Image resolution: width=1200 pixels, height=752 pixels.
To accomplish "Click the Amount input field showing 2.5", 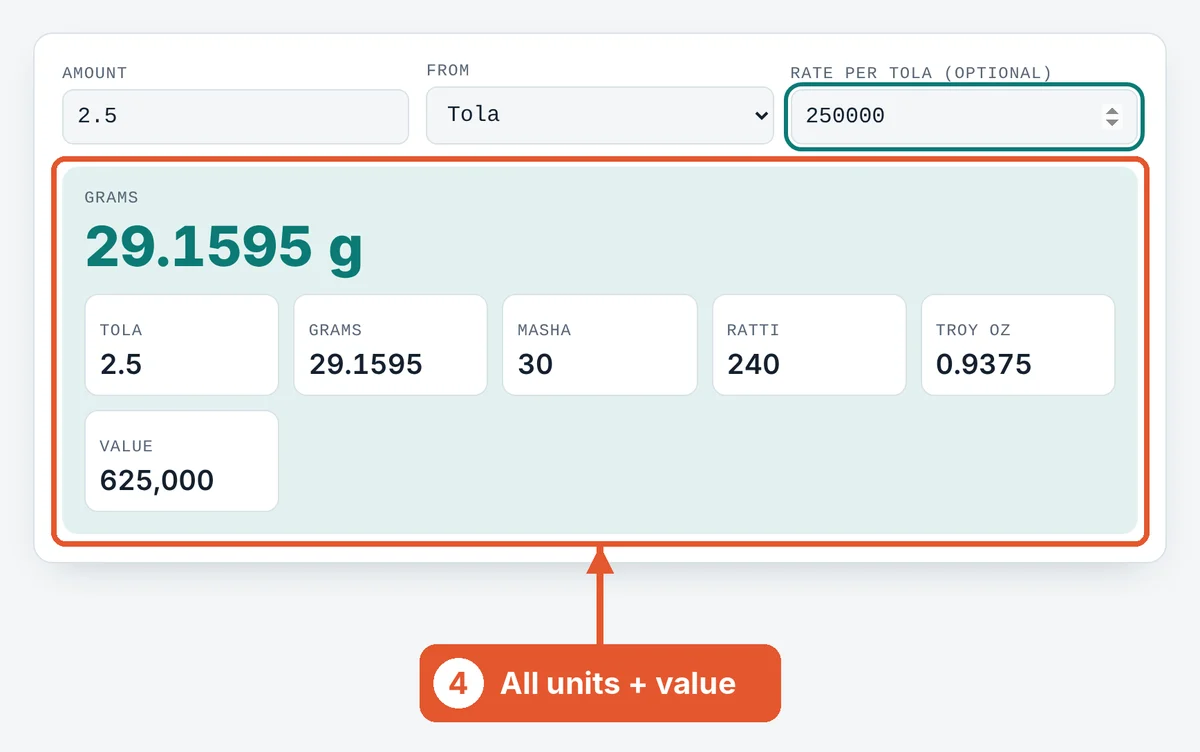I will (235, 116).
